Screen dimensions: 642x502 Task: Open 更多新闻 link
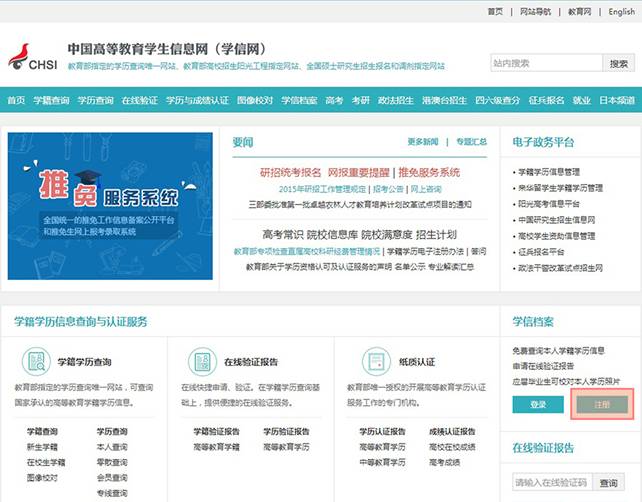pos(423,142)
